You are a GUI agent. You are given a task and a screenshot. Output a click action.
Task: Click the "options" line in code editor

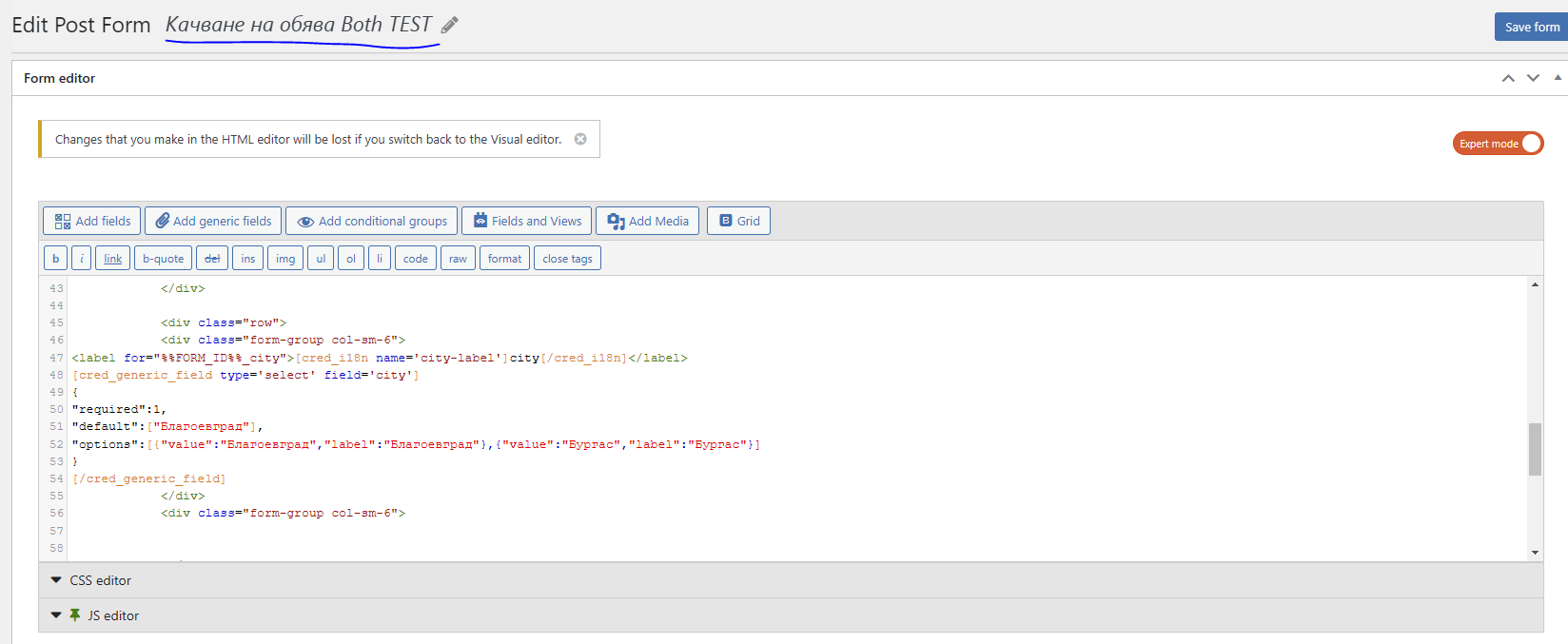[416, 444]
